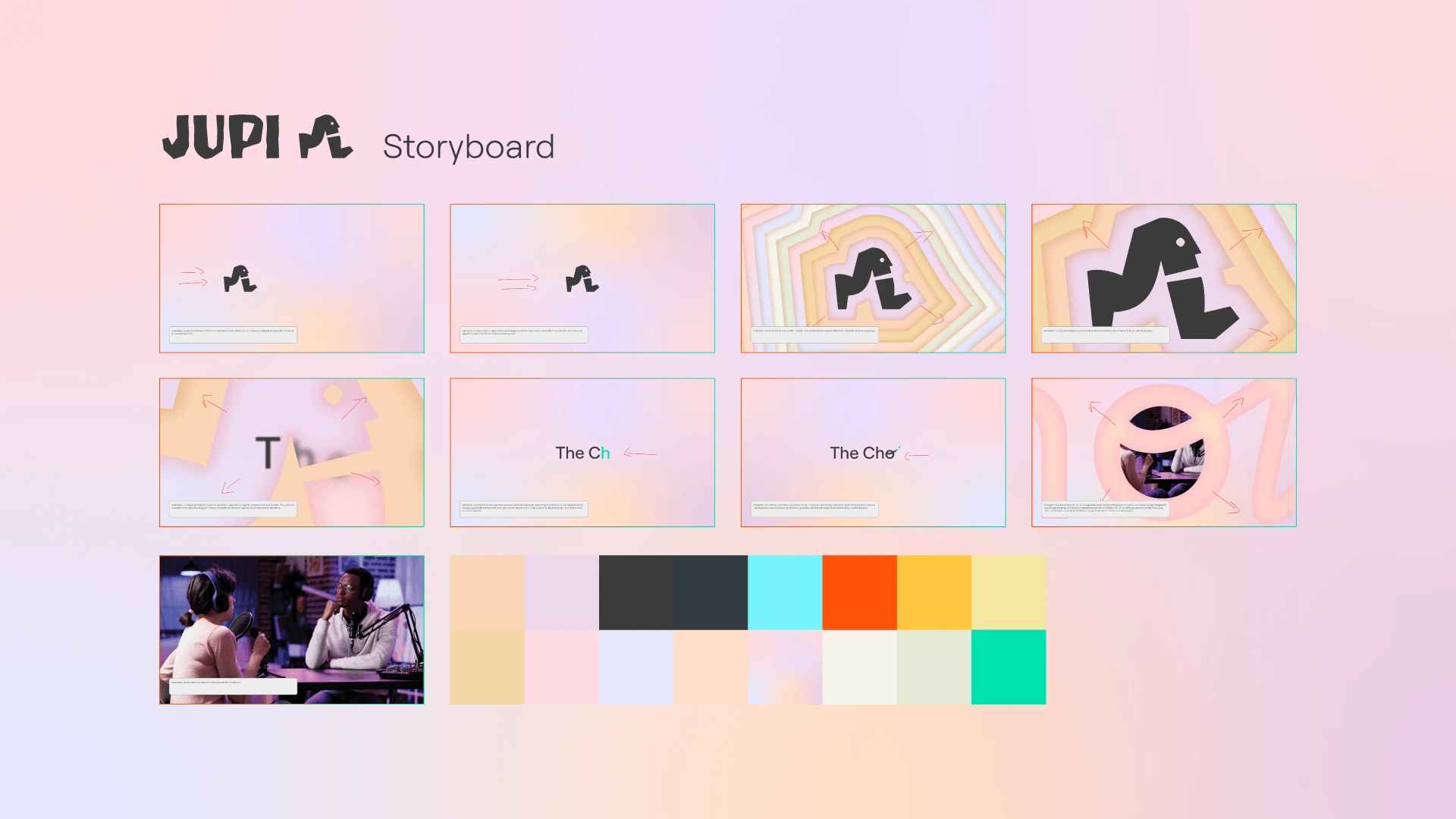Image resolution: width=1456 pixels, height=819 pixels.
Task: Click caption box under short-arrow runner frame
Action: (234, 334)
